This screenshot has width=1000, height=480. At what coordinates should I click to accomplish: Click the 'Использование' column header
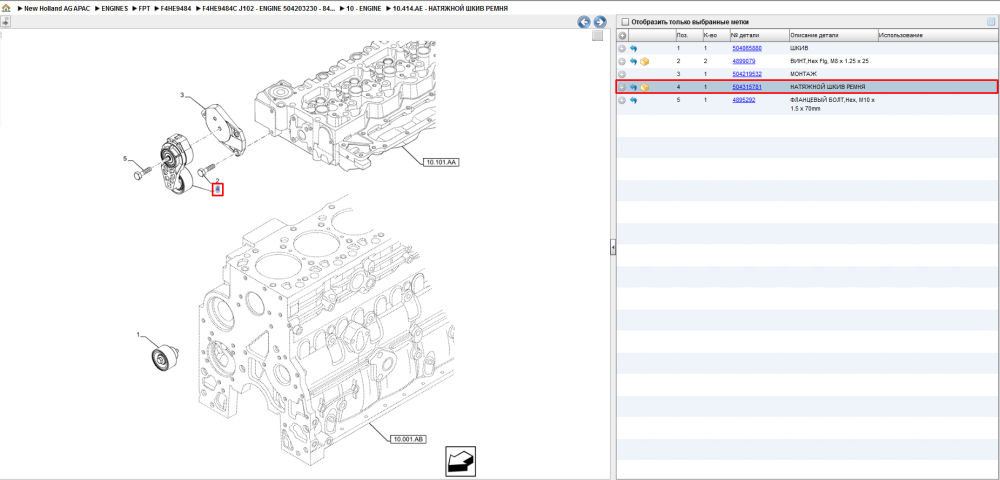901,35
